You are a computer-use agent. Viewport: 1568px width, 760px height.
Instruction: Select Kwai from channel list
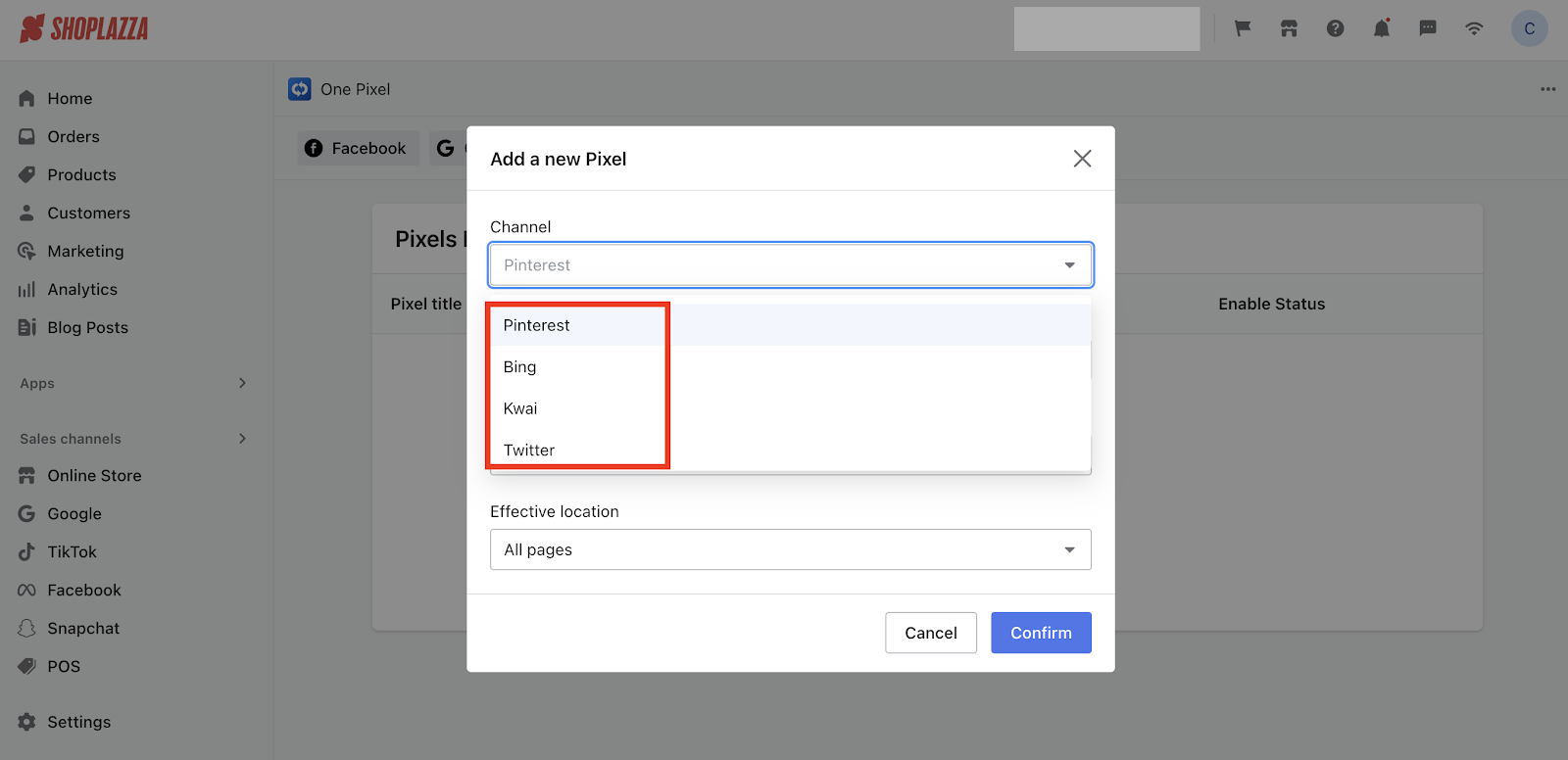click(791, 408)
